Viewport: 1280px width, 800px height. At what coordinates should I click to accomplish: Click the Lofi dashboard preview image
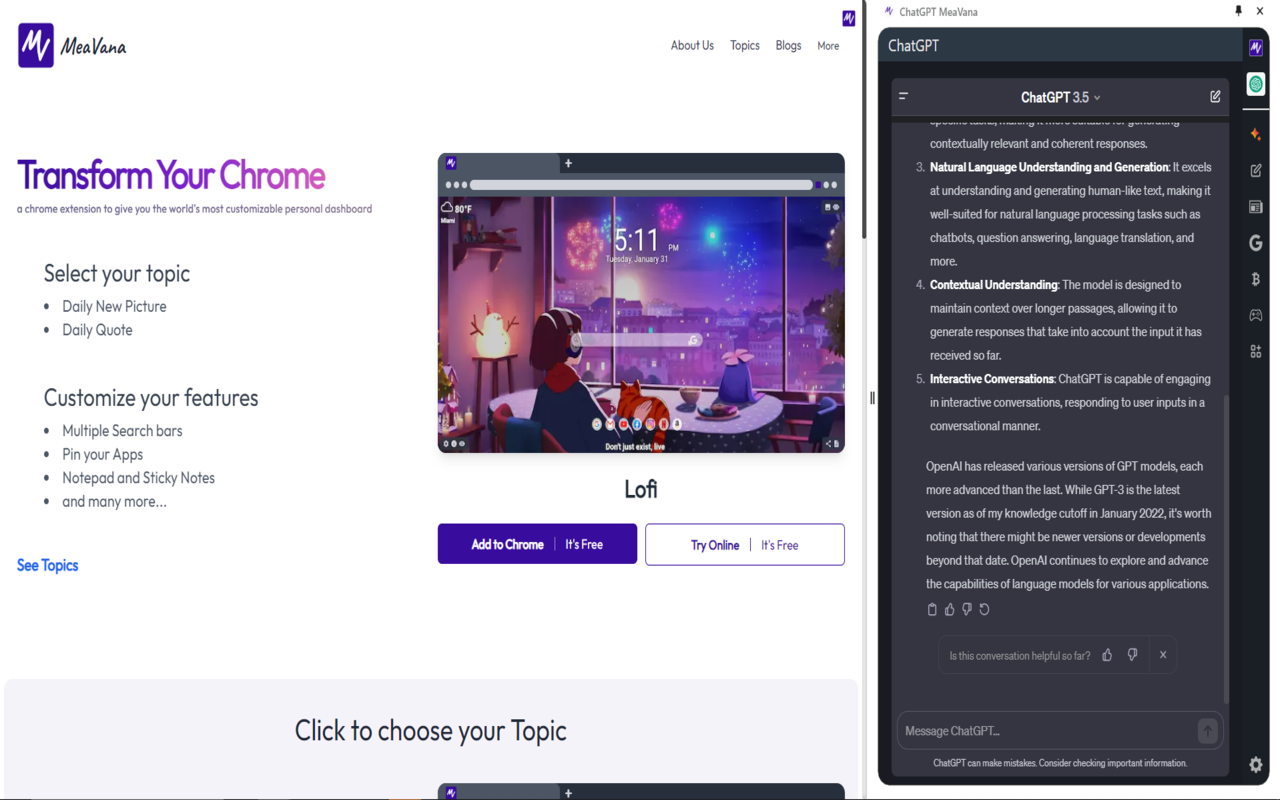(x=641, y=303)
